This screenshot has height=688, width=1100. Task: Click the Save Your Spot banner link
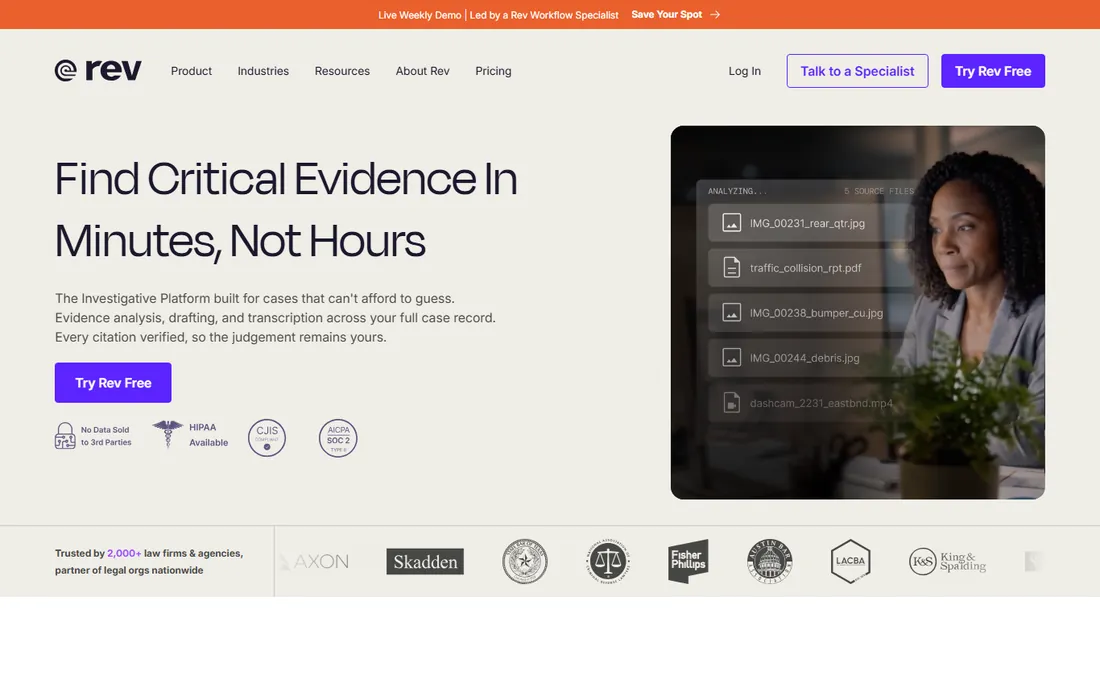pyautogui.click(x=666, y=14)
